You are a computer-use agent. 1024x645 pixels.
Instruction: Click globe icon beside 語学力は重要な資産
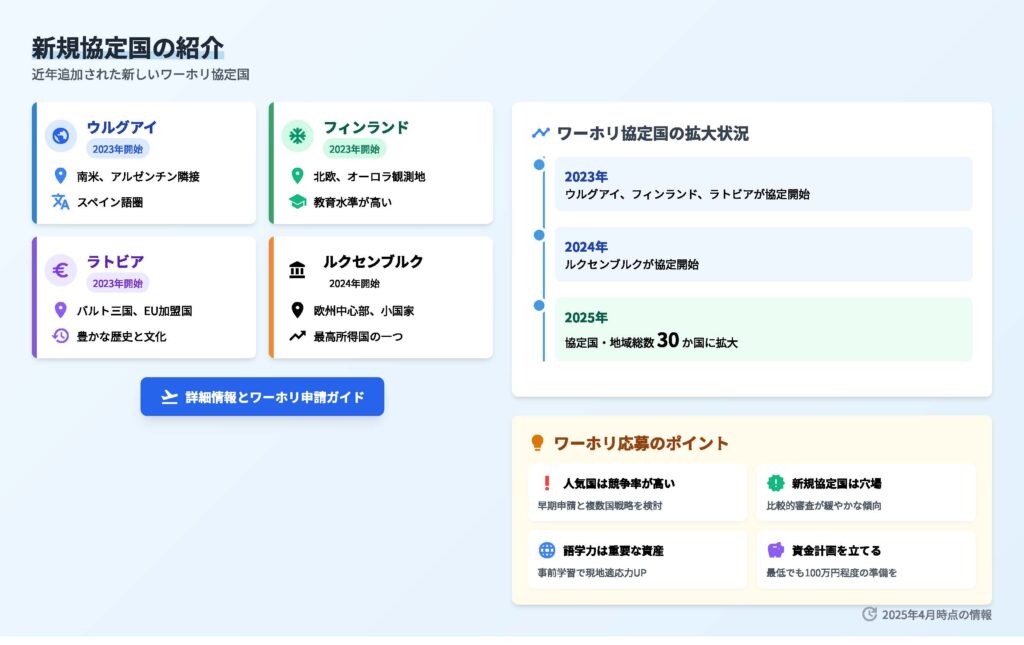click(x=547, y=550)
